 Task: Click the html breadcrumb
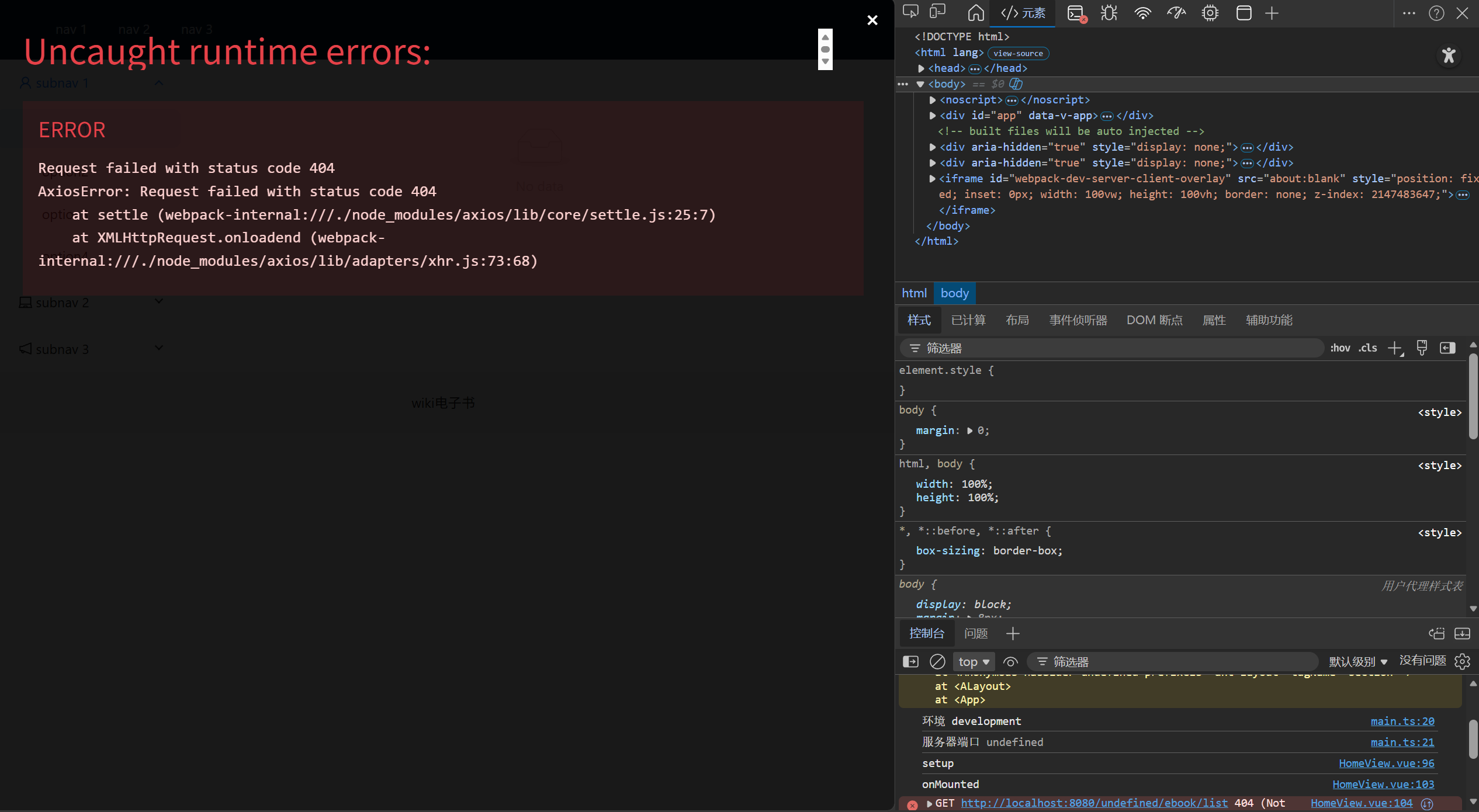pyautogui.click(x=914, y=293)
